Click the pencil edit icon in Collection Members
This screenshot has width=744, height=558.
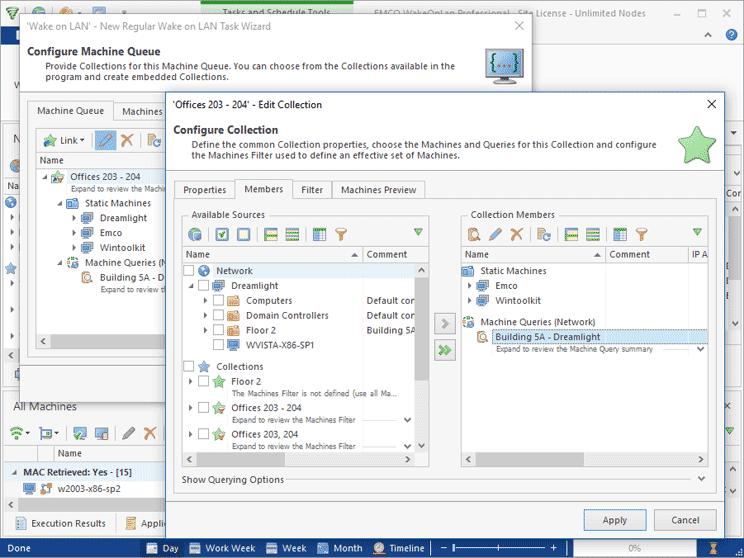[x=495, y=235]
